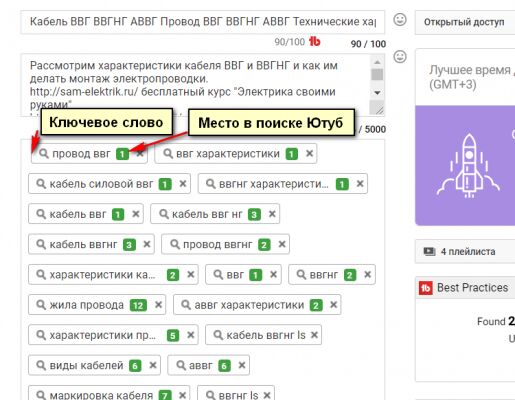Click the 'Best Practices' panel header
The width and height of the screenshot is (515, 400).
(465, 288)
